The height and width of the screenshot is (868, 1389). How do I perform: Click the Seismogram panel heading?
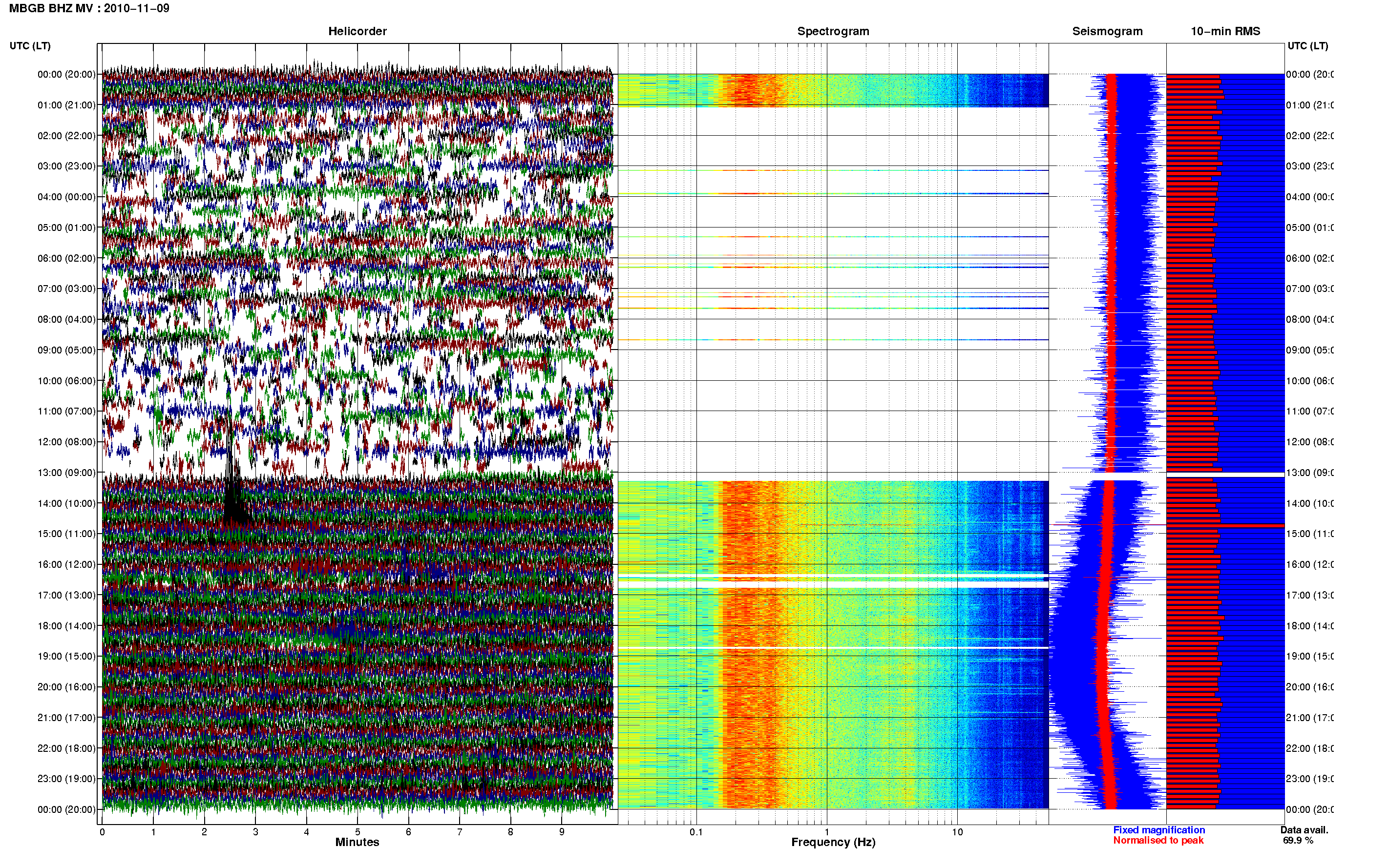tap(1107, 31)
